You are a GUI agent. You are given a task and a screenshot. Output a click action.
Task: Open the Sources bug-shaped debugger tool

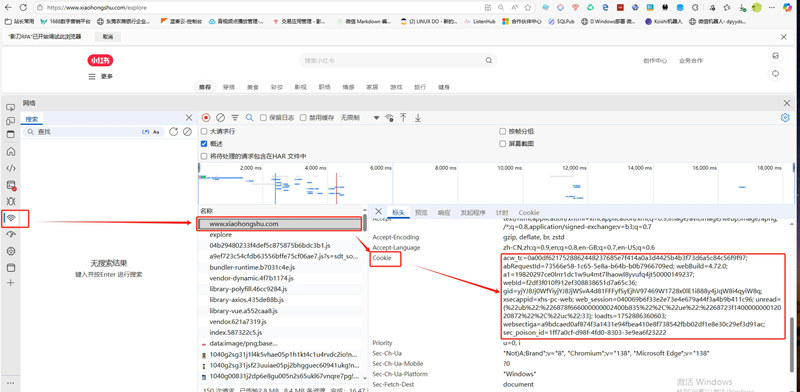click(x=11, y=202)
